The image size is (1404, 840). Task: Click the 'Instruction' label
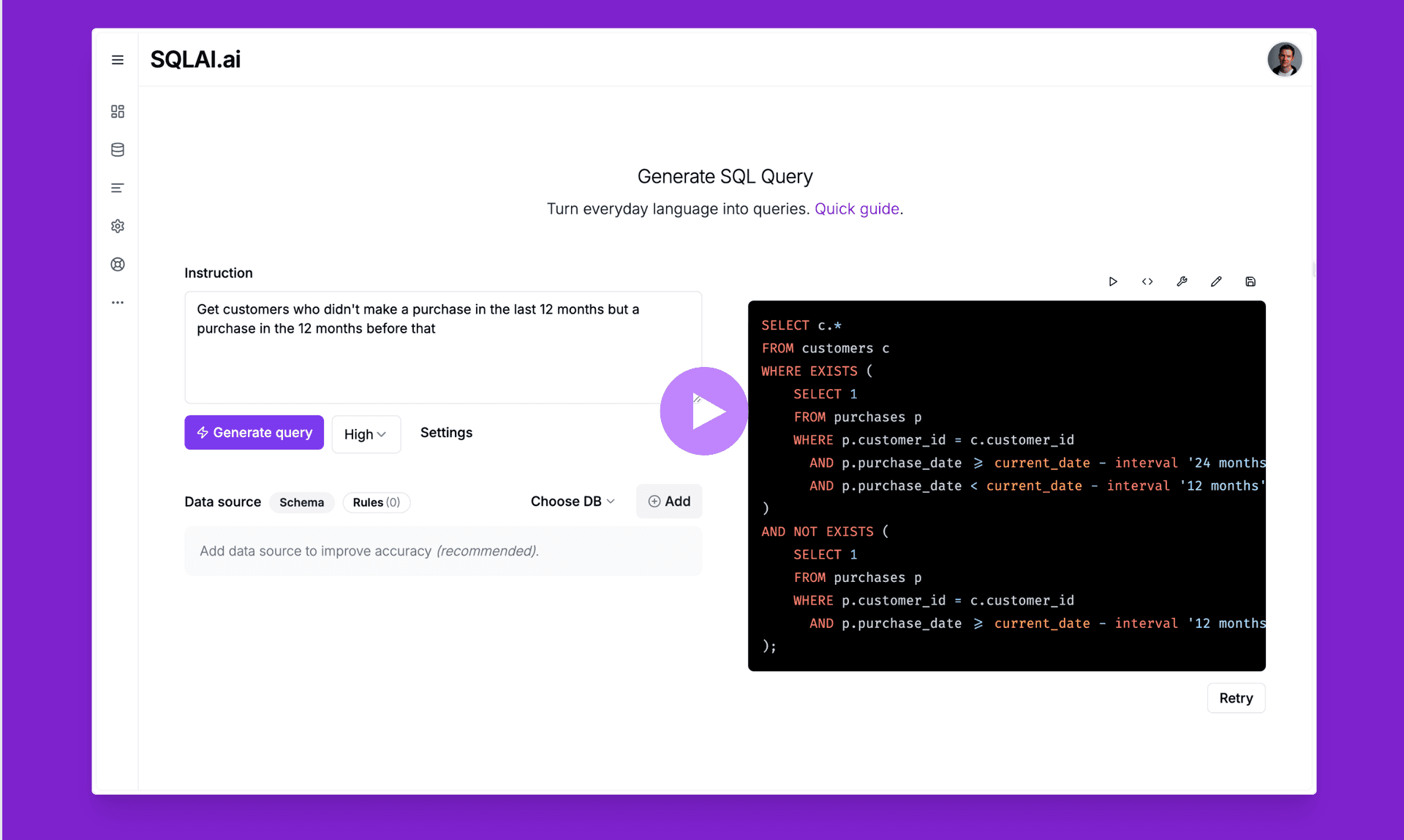point(218,273)
